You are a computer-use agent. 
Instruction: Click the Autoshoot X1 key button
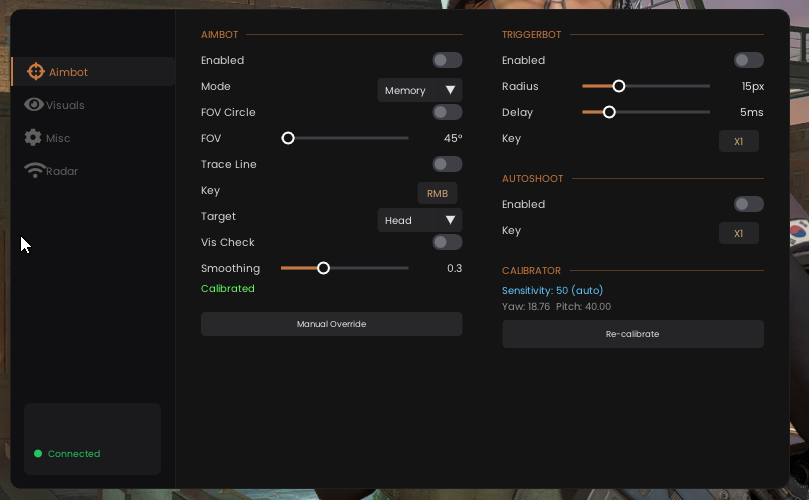[739, 233]
